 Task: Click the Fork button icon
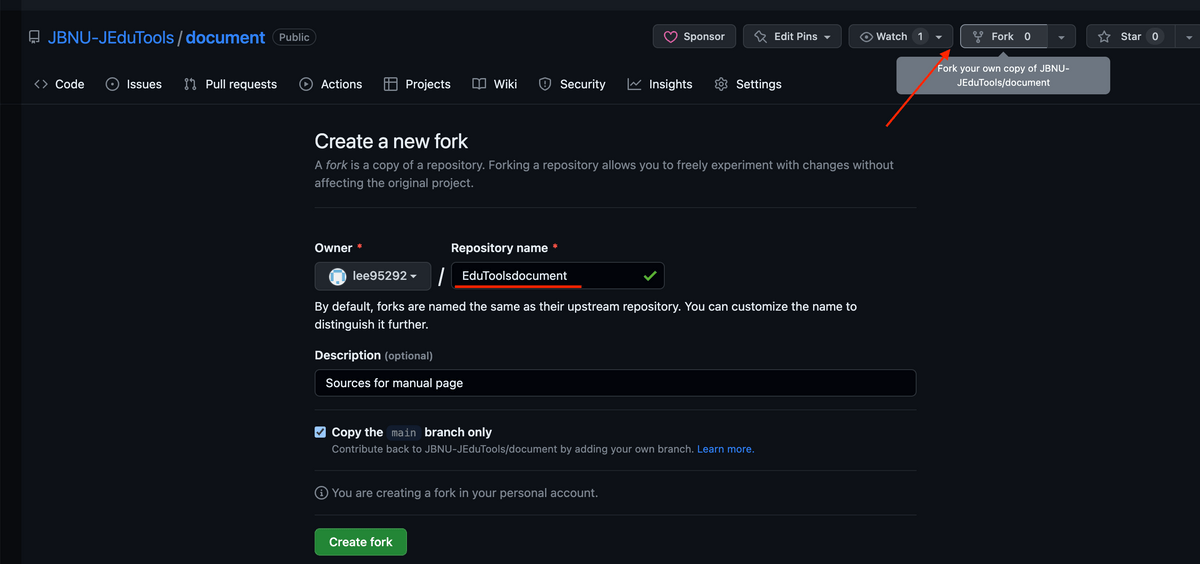pyautogui.click(x=978, y=37)
